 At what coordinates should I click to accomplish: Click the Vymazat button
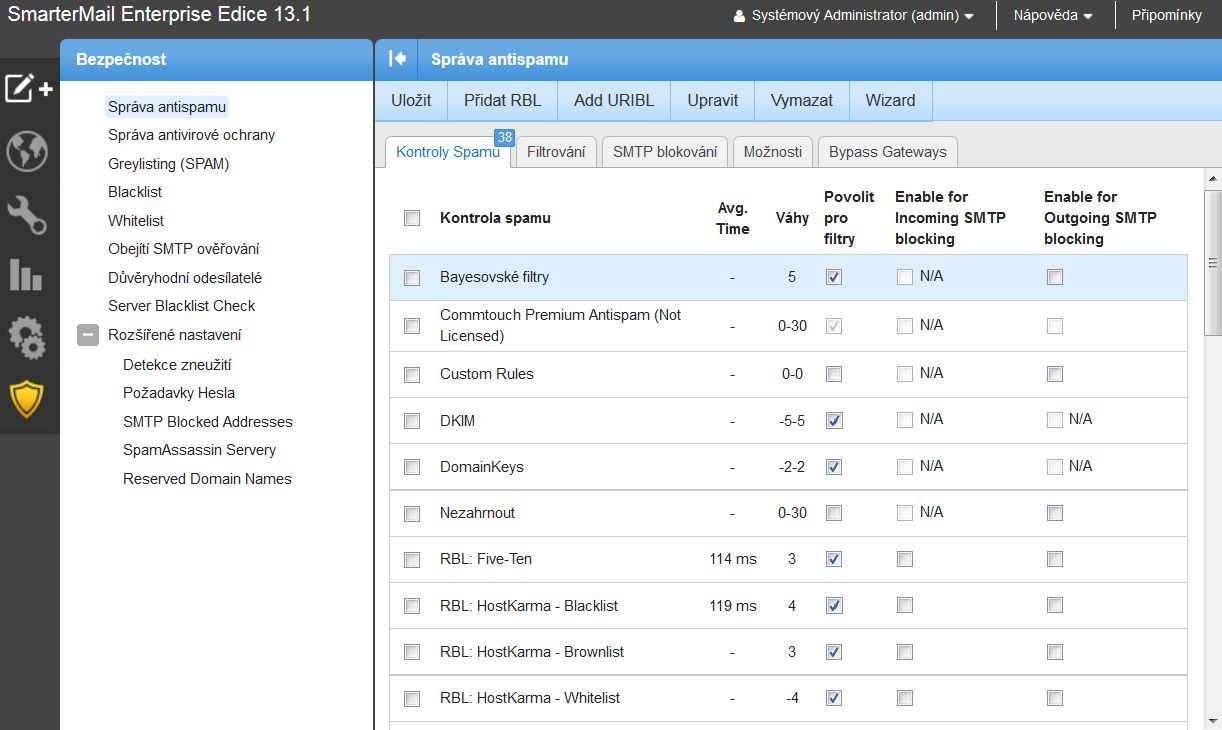(x=802, y=100)
